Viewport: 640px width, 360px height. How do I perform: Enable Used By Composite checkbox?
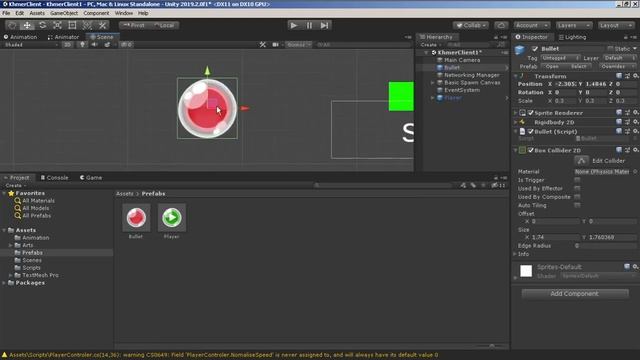[x=577, y=197]
